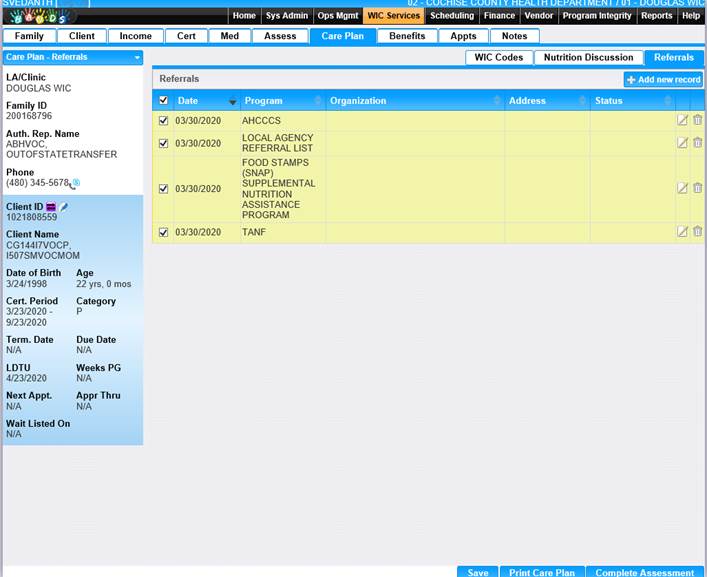Open the Finance menu
Image resolution: width=707 pixels, height=577 pixels.
(499, 16)
